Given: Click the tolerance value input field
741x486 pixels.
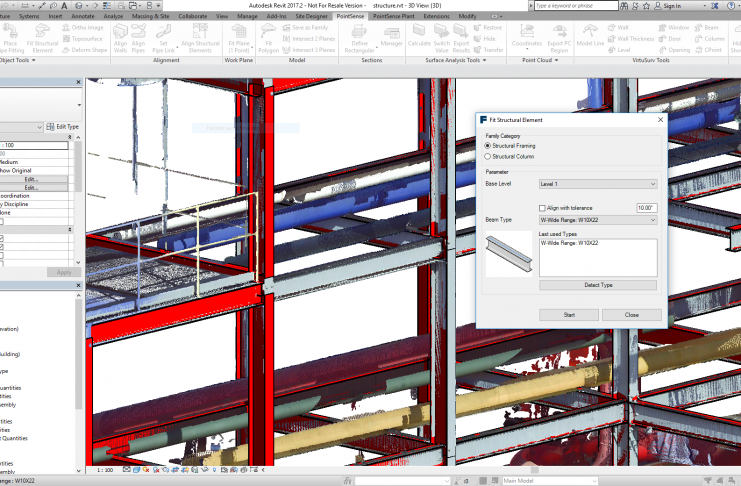Looking at the screenshot, I should point(645,207).
